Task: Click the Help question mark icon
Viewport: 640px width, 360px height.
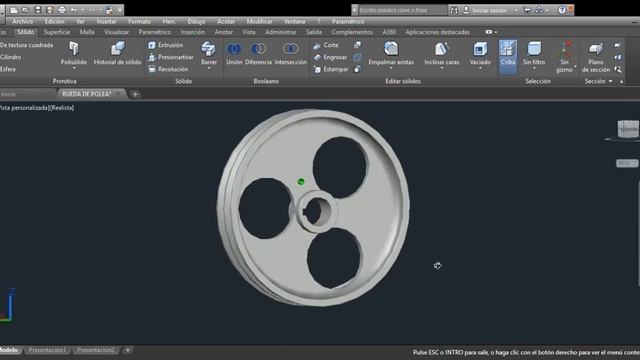Action: [x=562, y=10]
